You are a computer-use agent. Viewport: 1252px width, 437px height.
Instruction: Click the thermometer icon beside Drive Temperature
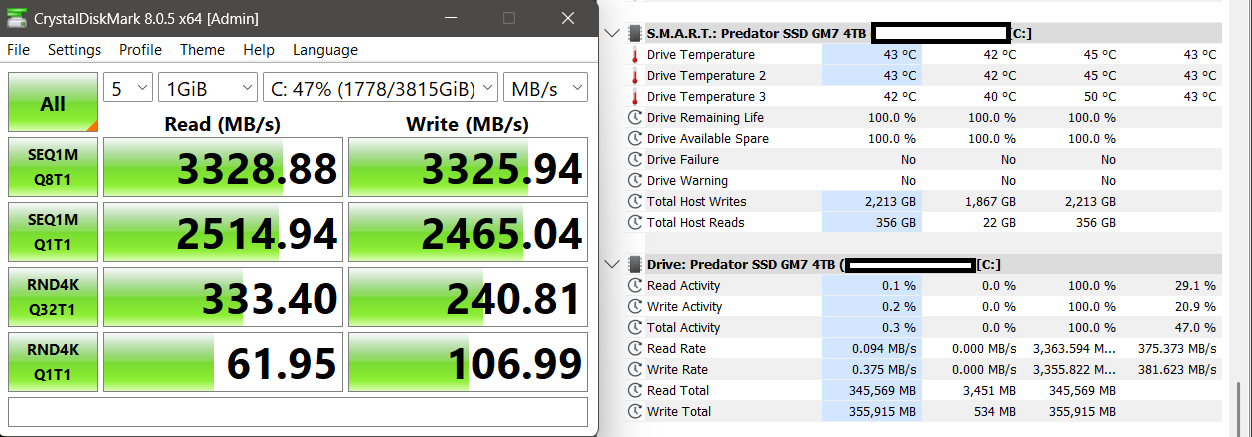[x=634, y=55]
